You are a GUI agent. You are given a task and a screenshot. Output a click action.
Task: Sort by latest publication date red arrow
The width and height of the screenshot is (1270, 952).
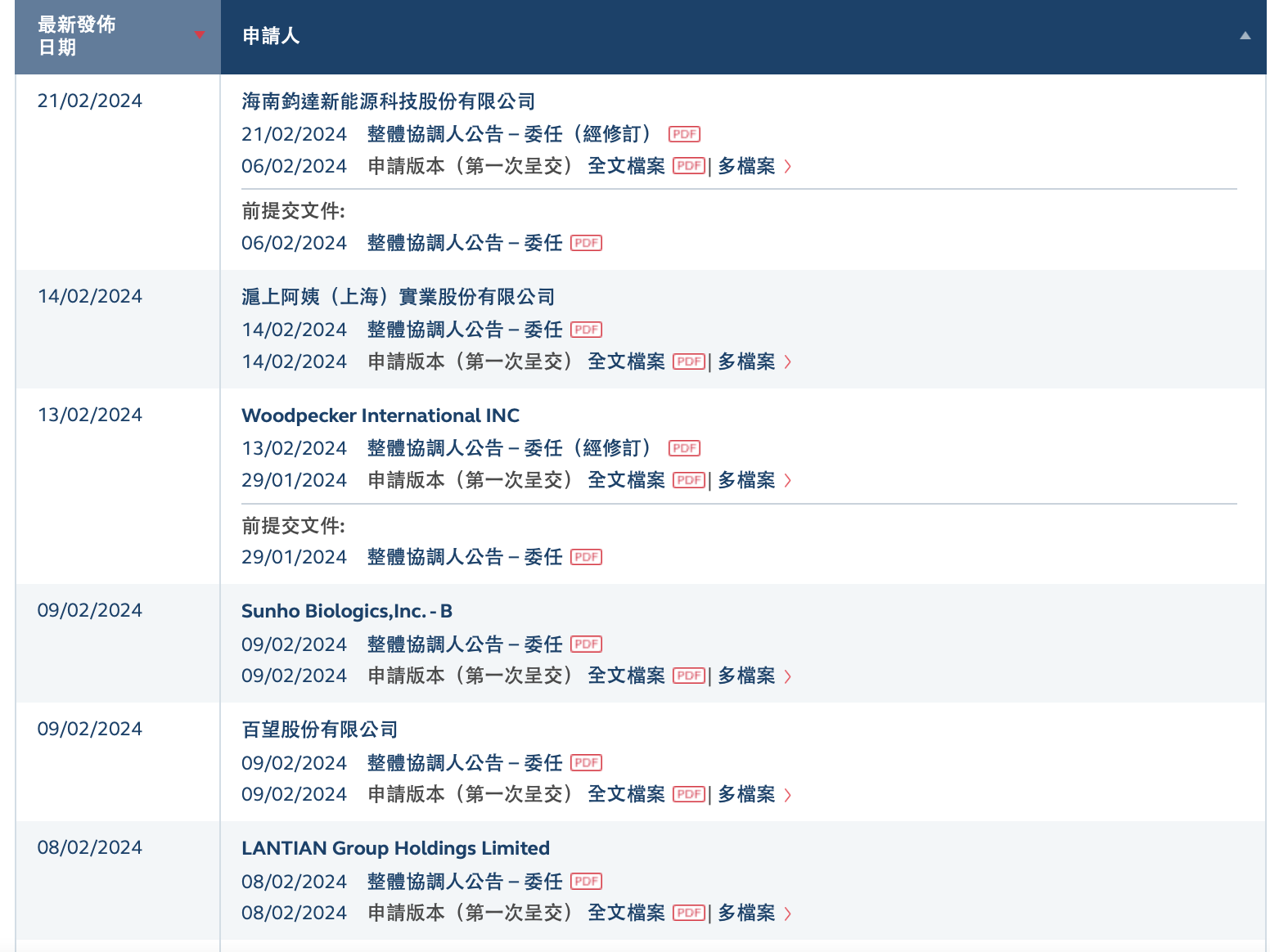click(x=199, y=34)
